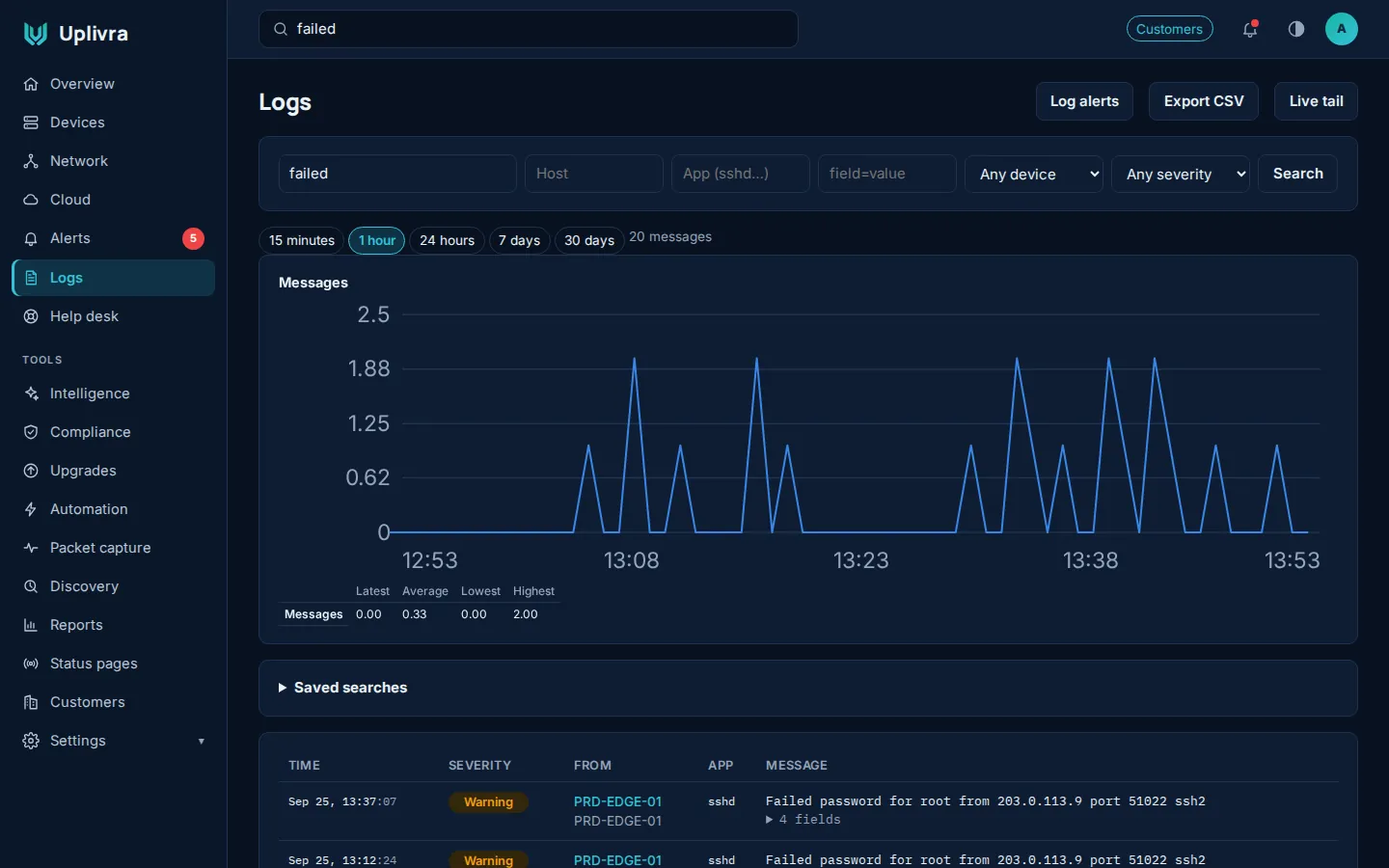Go to Overview in the sidebar
This screenshot has height=868, width=1389.
[113, 84]
